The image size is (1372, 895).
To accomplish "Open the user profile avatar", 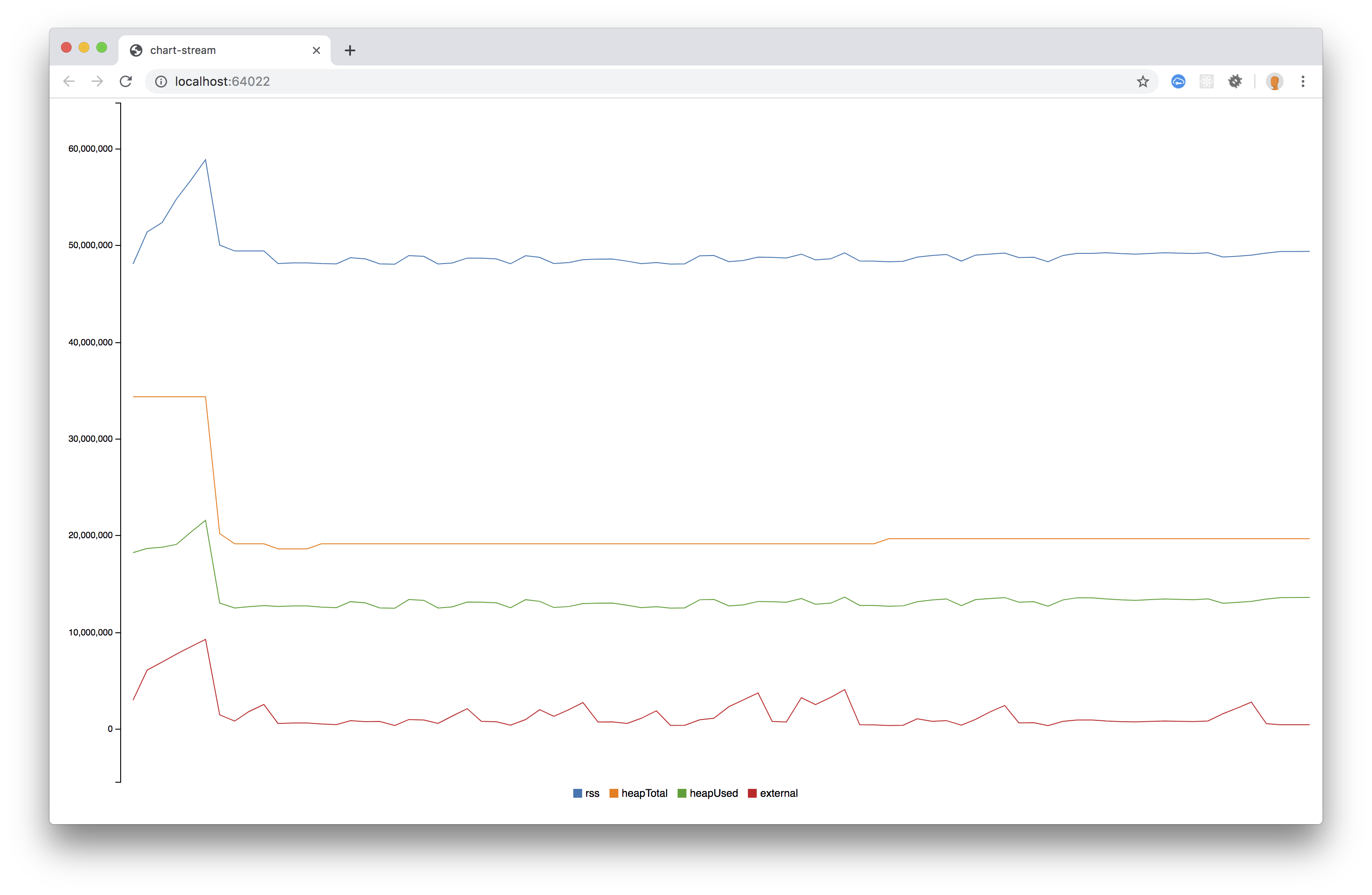I will point(1275,81).
